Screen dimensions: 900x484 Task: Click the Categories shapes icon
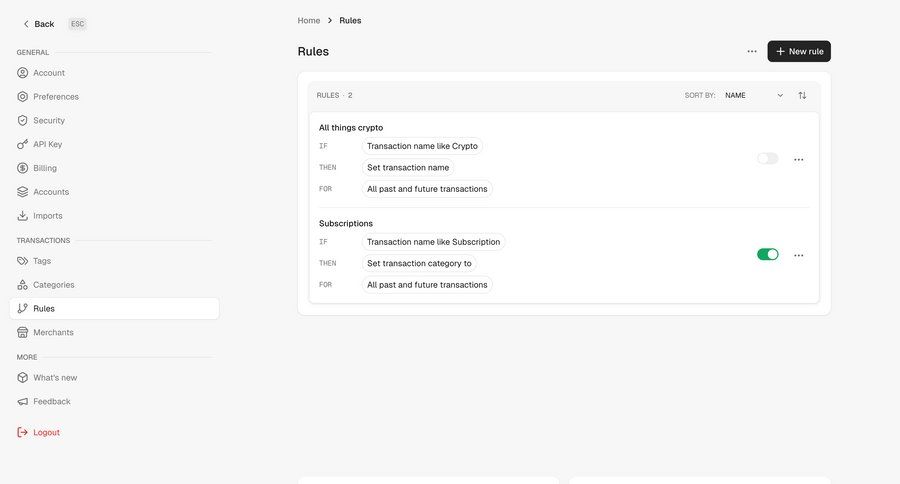click(x=22, y=285)
